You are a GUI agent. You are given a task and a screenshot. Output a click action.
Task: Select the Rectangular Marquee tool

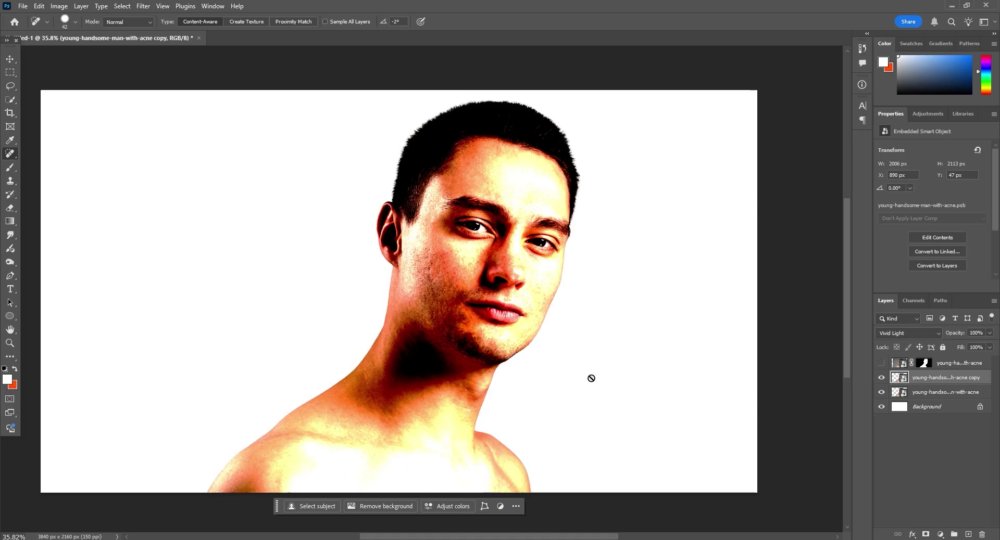tap(10, 72)
